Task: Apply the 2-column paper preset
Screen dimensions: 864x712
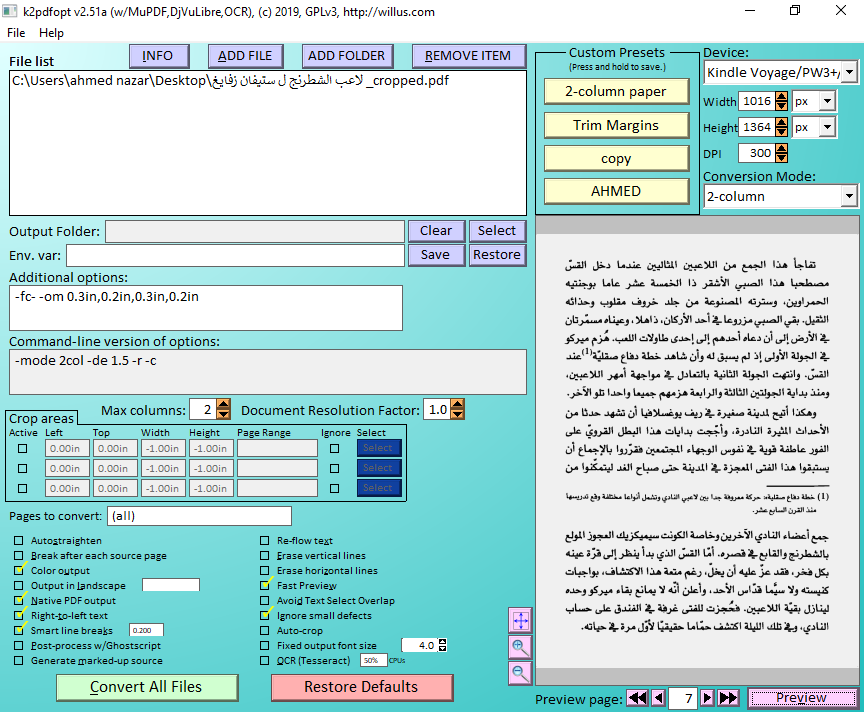Action: 616,91
